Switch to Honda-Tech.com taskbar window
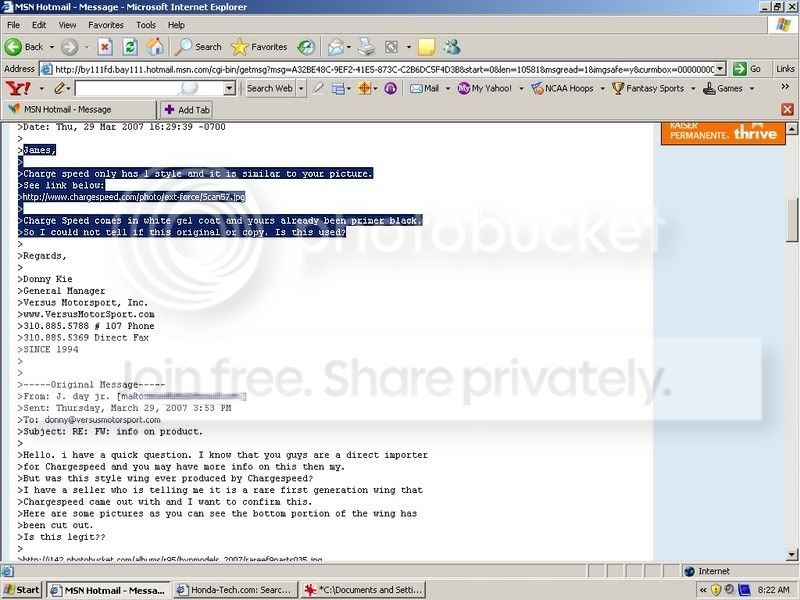This screenshot has height=600, width=800. [248, 590]
